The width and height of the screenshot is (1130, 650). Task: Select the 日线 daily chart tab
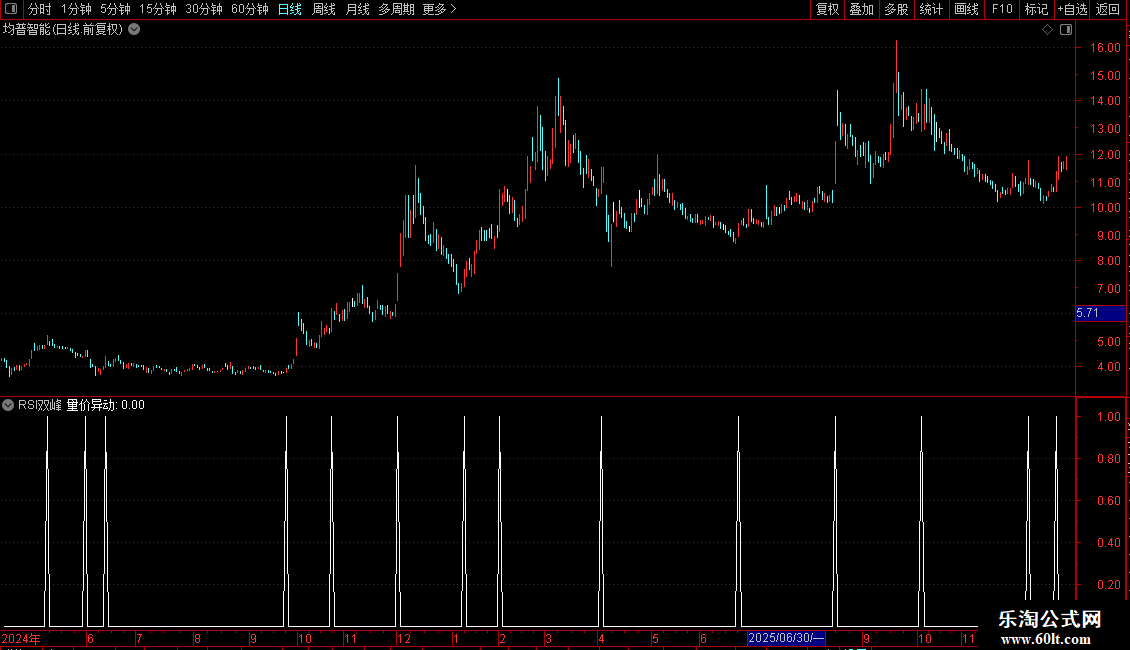pyautogui.click(x=290, y=9)
